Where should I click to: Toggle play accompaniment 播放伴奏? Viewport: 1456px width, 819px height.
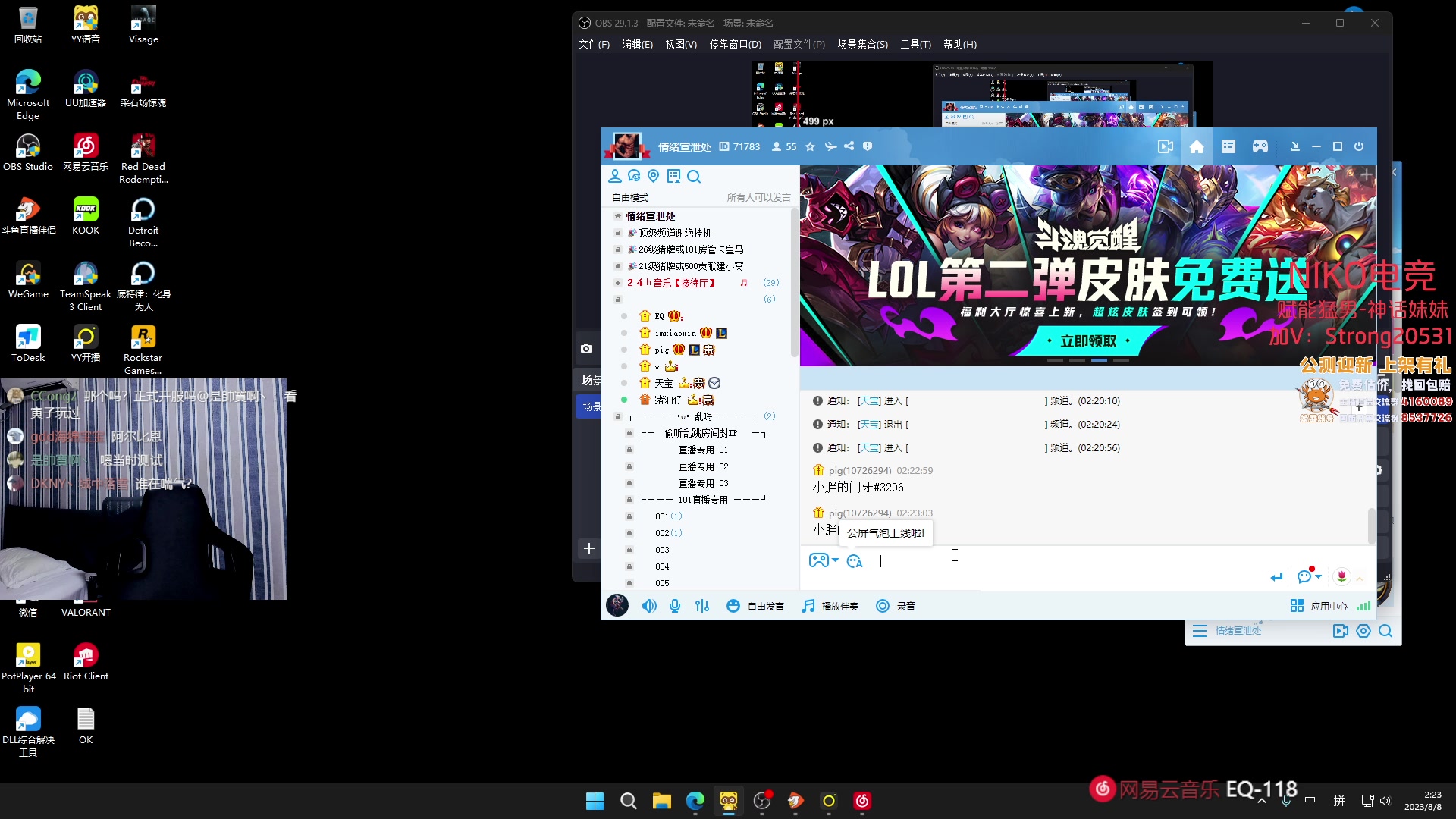pyautogui.click(x=830, y=606)
